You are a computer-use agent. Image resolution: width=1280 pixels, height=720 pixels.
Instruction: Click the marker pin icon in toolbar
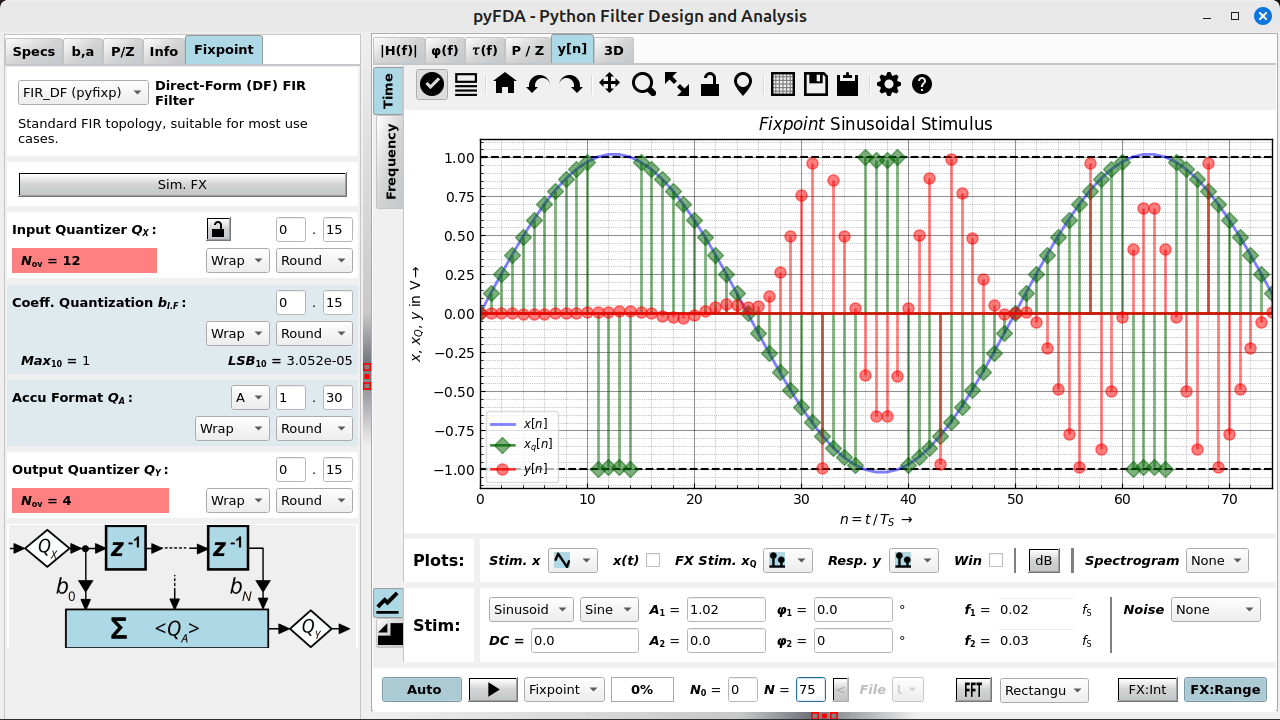coord(743,84)
